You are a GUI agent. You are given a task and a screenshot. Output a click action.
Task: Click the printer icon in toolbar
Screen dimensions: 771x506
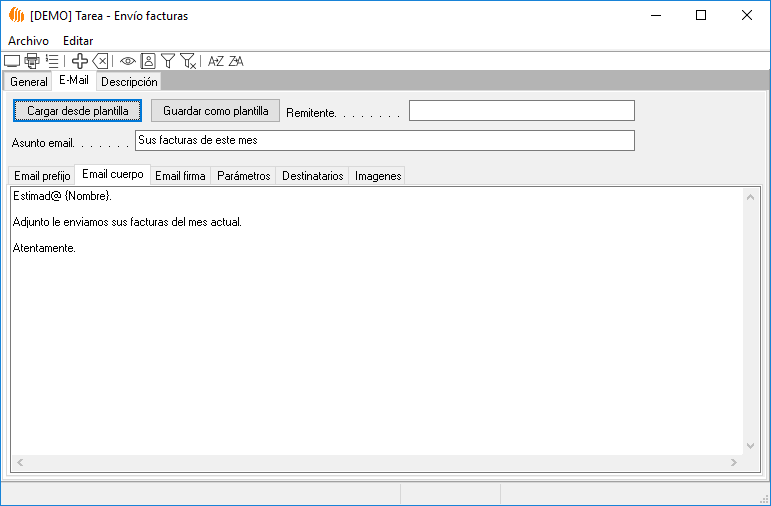click(x=31, y=61)
